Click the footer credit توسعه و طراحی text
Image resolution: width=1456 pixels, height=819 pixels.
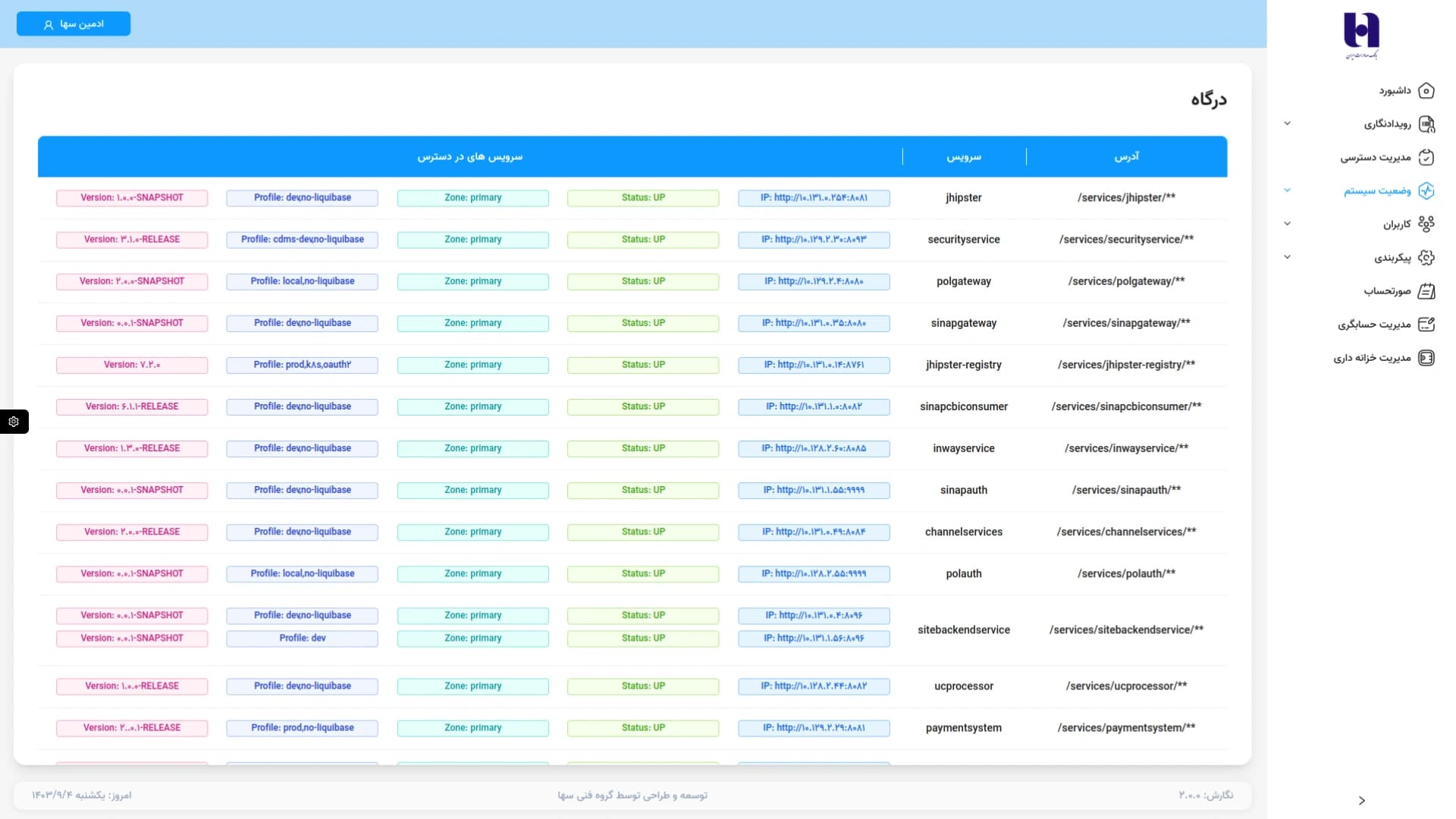pyautogui.click(x=632, y=795)
